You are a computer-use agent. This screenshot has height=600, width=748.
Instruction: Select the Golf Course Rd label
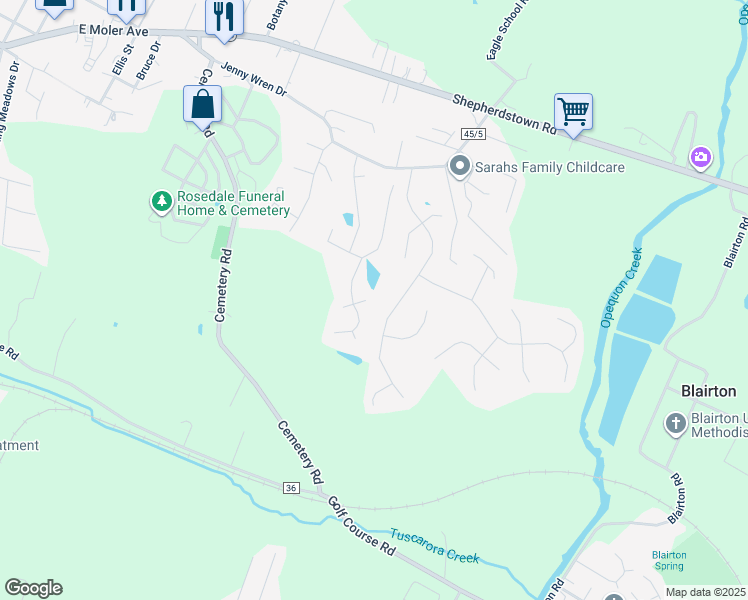(362, 526)
